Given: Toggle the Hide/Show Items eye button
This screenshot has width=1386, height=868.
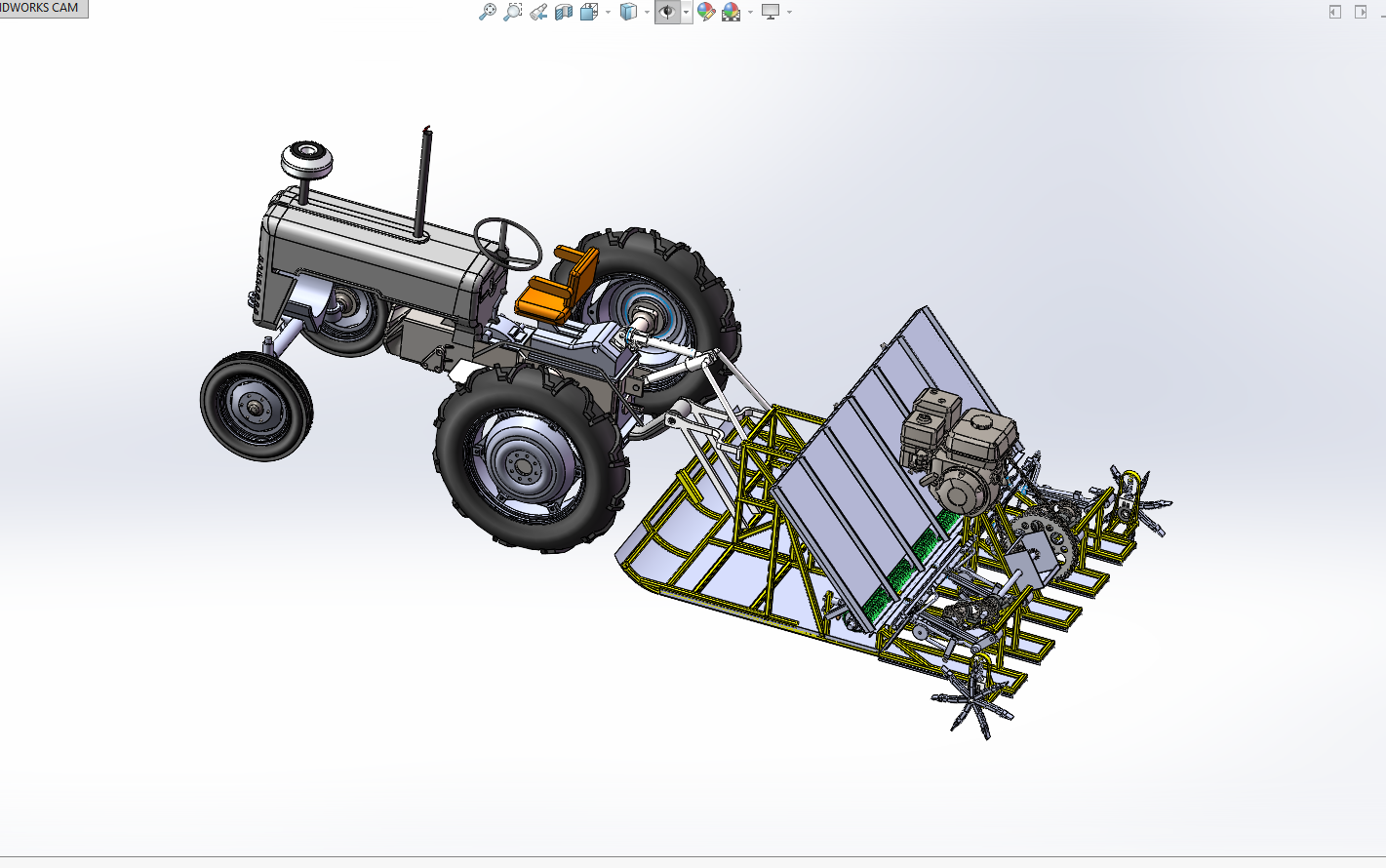Looking at the screenshot, I should pyautogui.click(x=667, y=12).
